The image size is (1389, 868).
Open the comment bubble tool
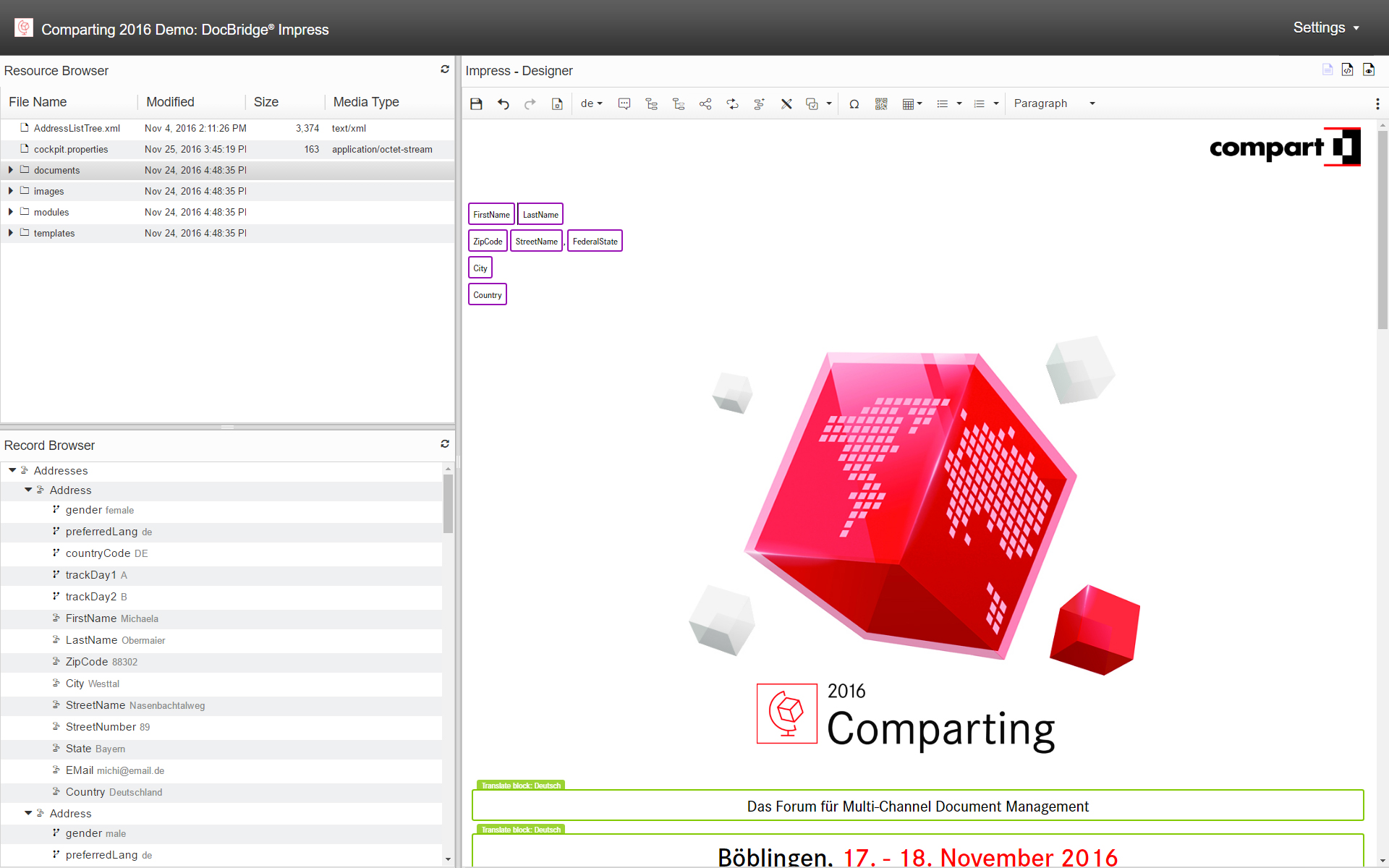(624, 103)
